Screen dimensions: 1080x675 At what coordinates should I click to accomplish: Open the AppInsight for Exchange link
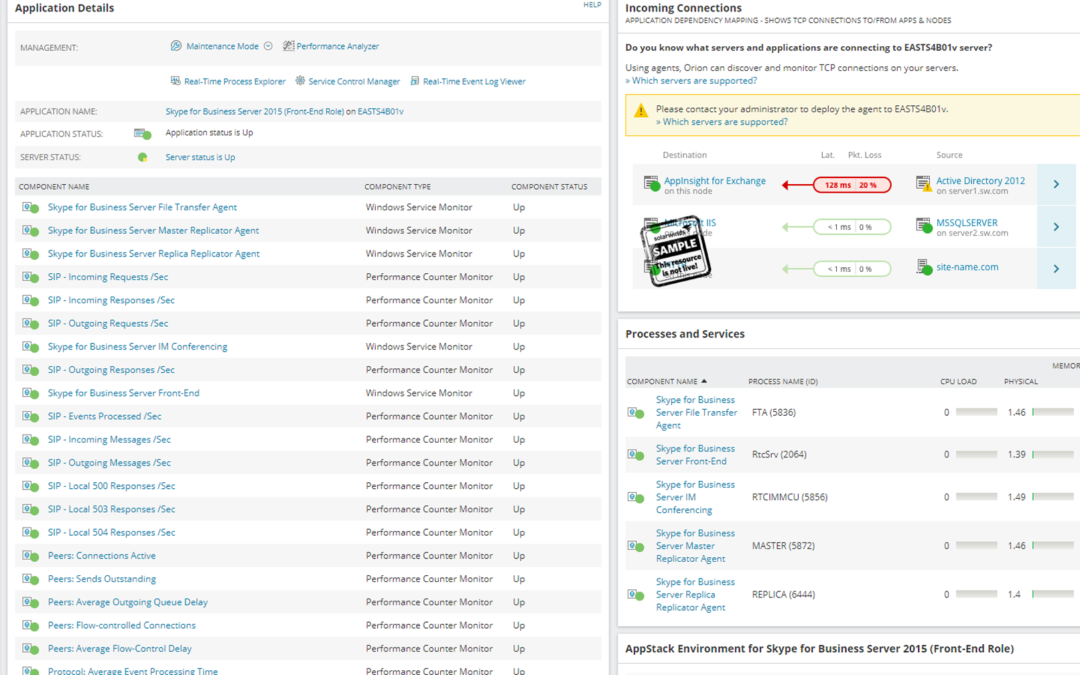715,180
